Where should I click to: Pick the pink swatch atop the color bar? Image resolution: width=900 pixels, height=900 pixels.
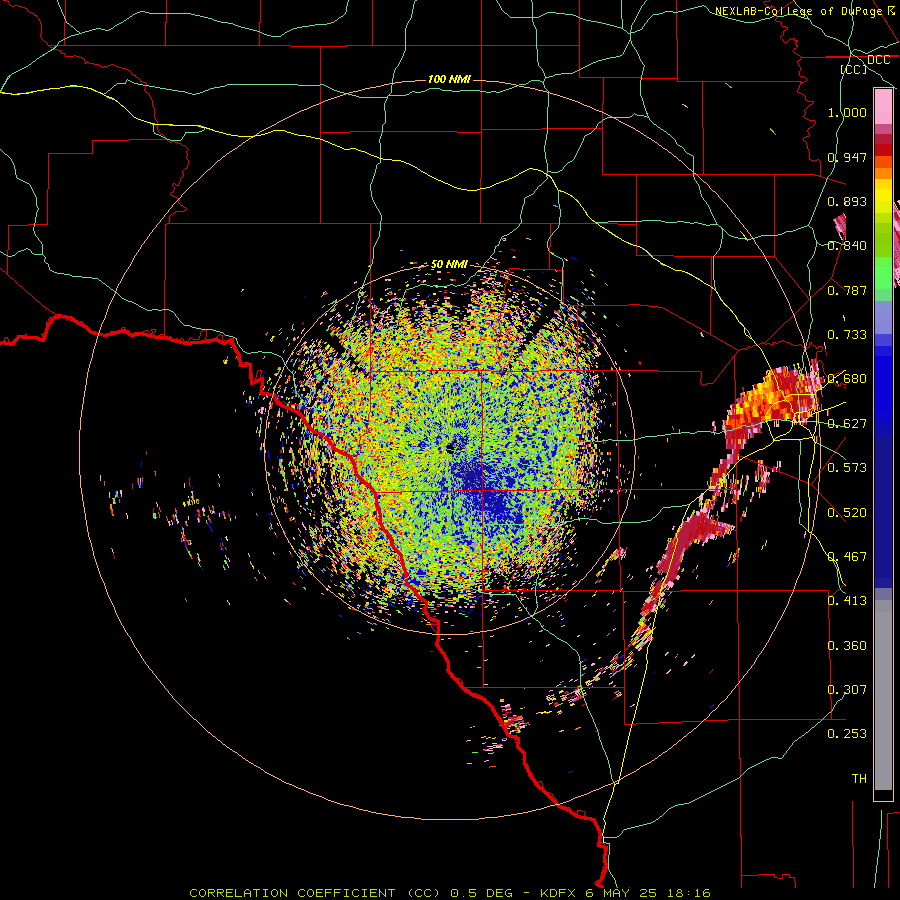point(883,107)
